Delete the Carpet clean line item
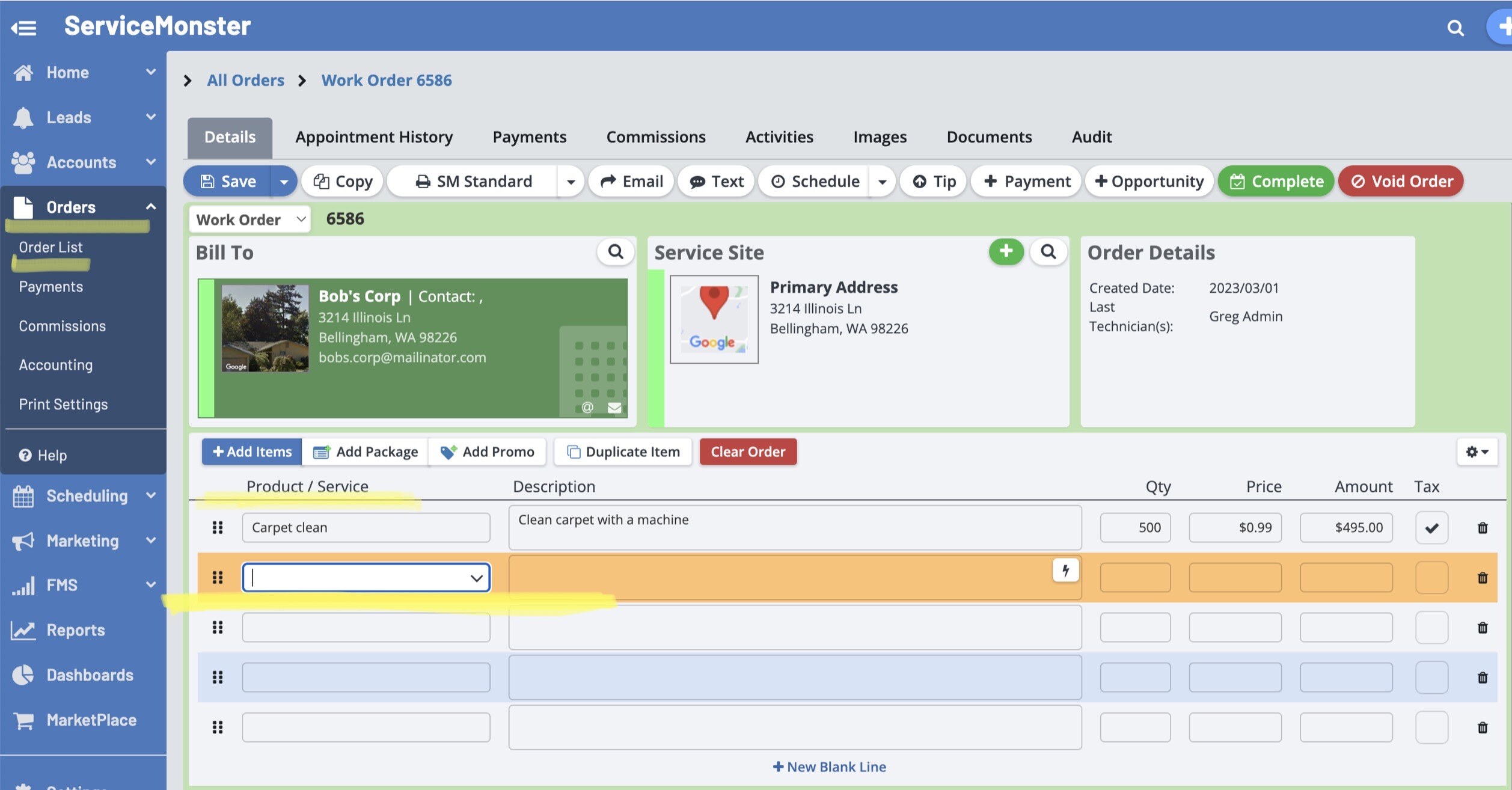Image resolution: width=1512 pixels, height=790 pixels. (1482, 528)
